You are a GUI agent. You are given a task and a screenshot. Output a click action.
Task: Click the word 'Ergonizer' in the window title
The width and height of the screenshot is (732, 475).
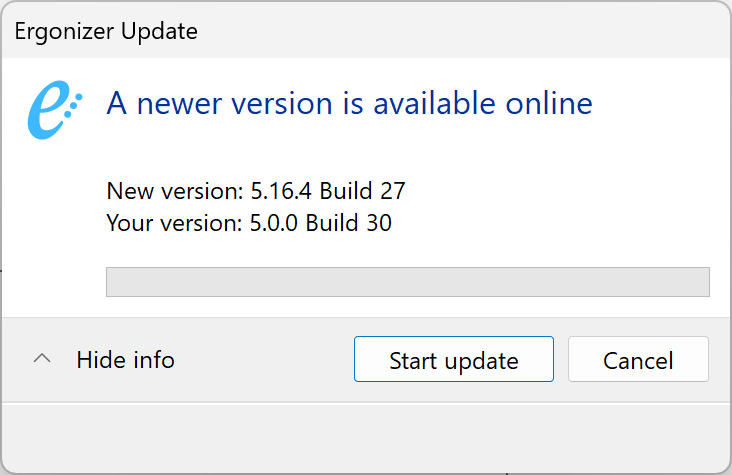click(x=64, y=31)
